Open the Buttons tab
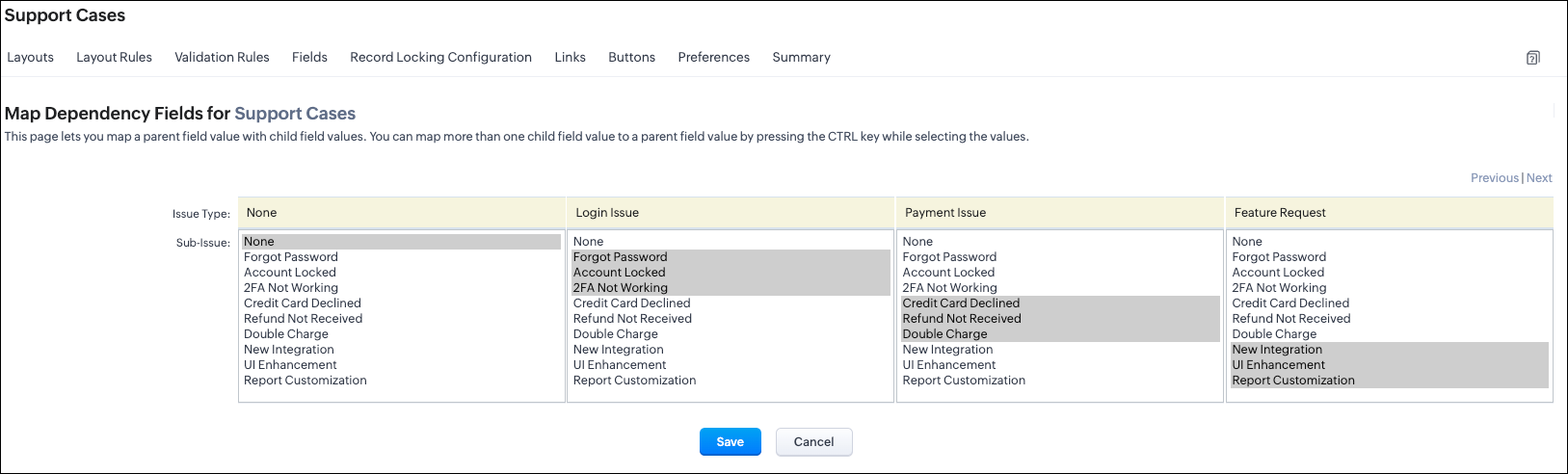Viewport: 1568px width, 474px height. (x=631, y=57)
